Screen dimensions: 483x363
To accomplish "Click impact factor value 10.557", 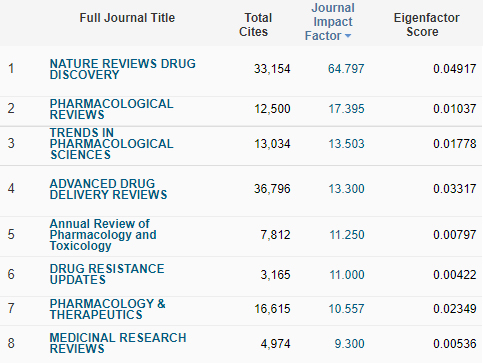I will [x=346, y=309].
